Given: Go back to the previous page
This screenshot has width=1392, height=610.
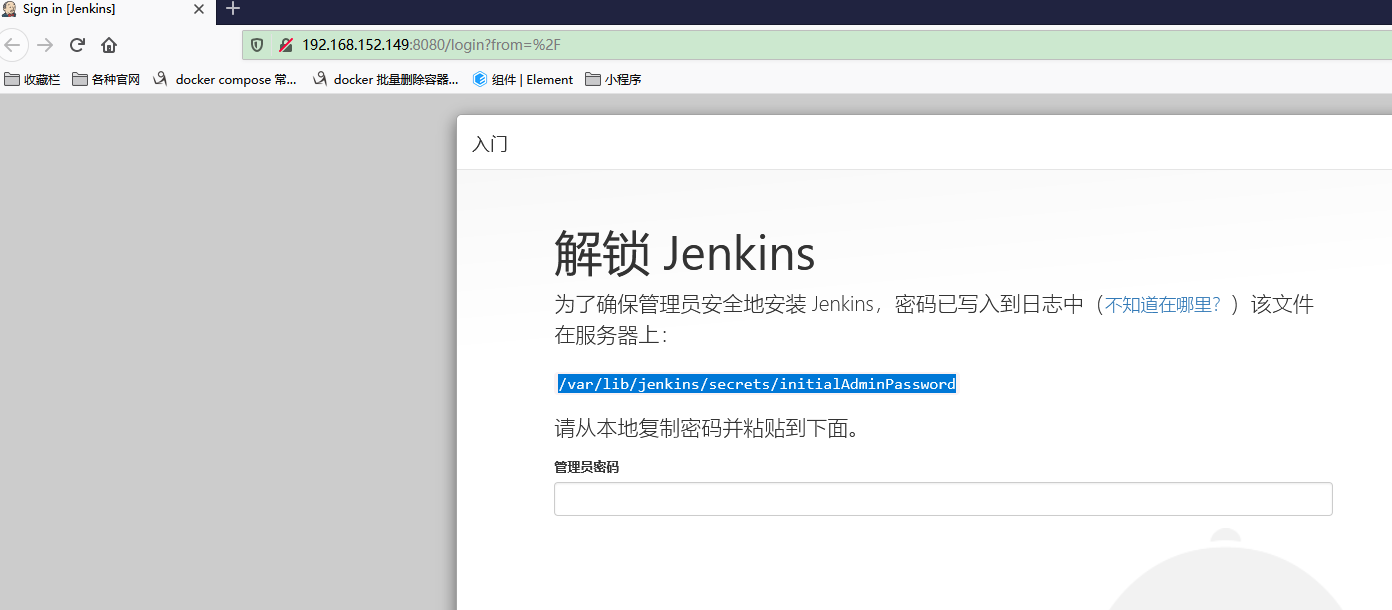Looking at the screenshot, I should [x=12, y=45].
